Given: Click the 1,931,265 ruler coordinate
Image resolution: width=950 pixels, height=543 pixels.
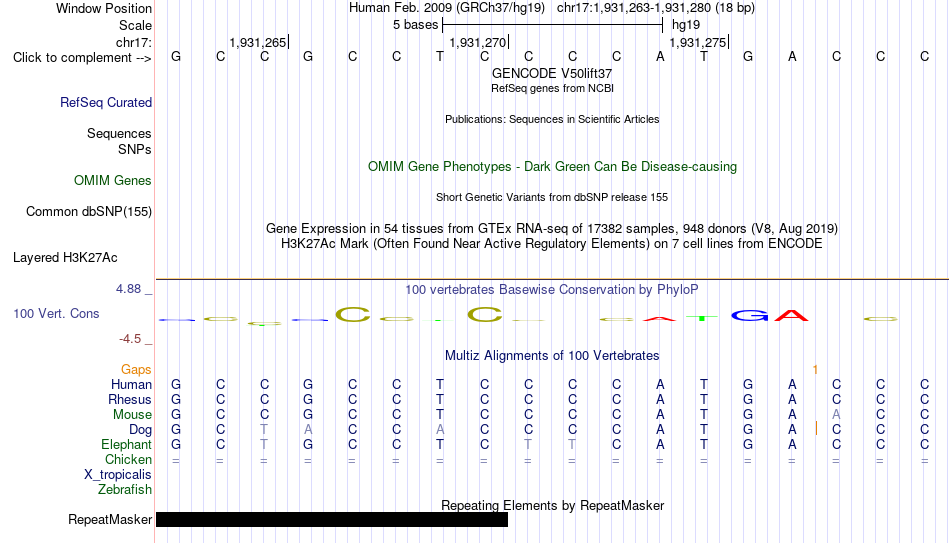Looking at the screenshot, I should [x=257, y=42].
